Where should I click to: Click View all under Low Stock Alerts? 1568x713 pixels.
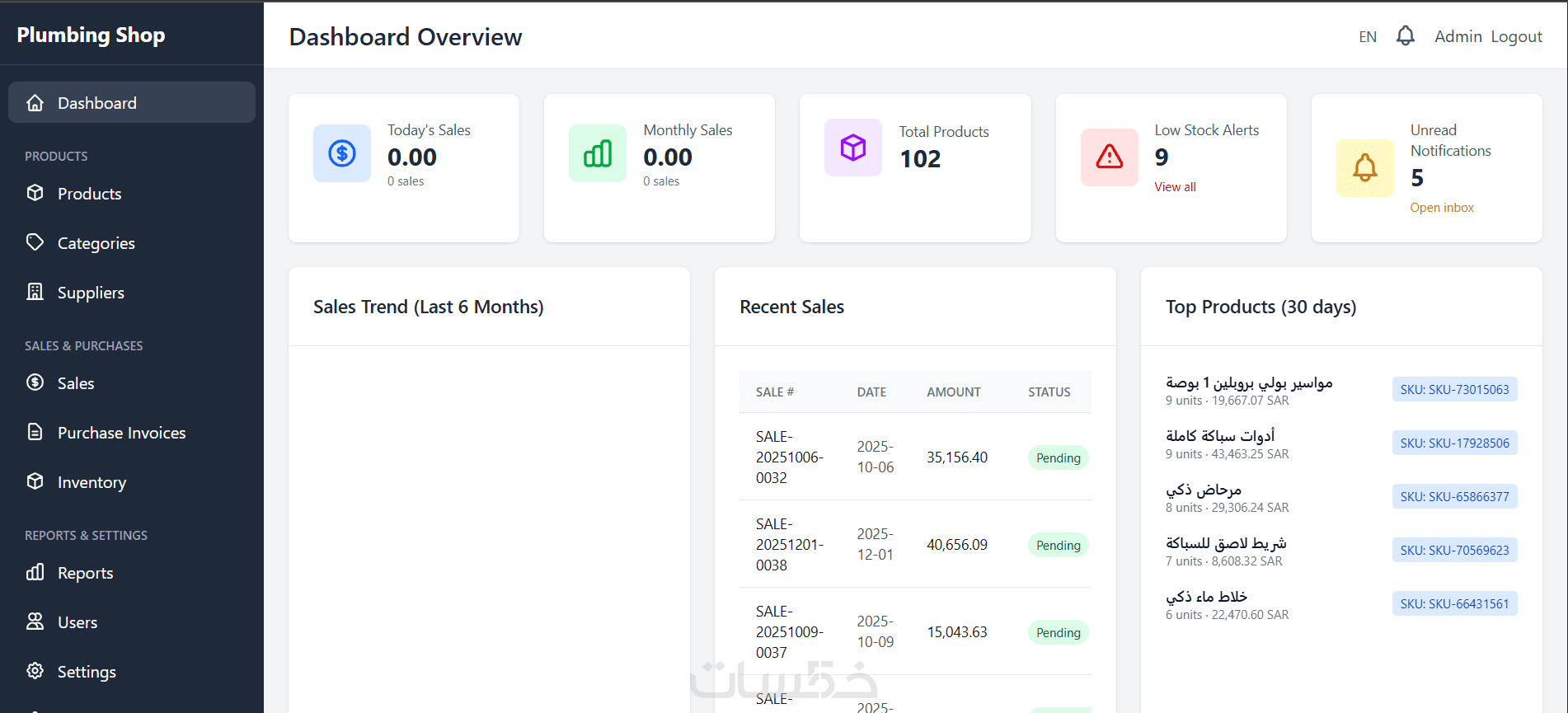[1175, 187]
